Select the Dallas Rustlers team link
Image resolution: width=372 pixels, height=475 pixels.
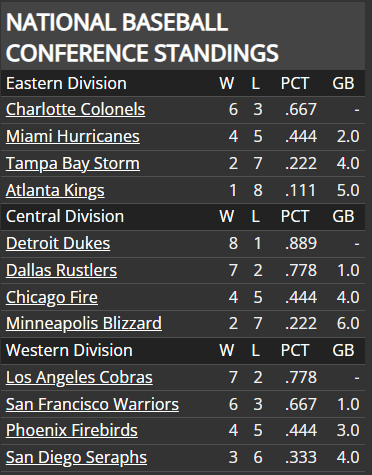tap(61, 270)
